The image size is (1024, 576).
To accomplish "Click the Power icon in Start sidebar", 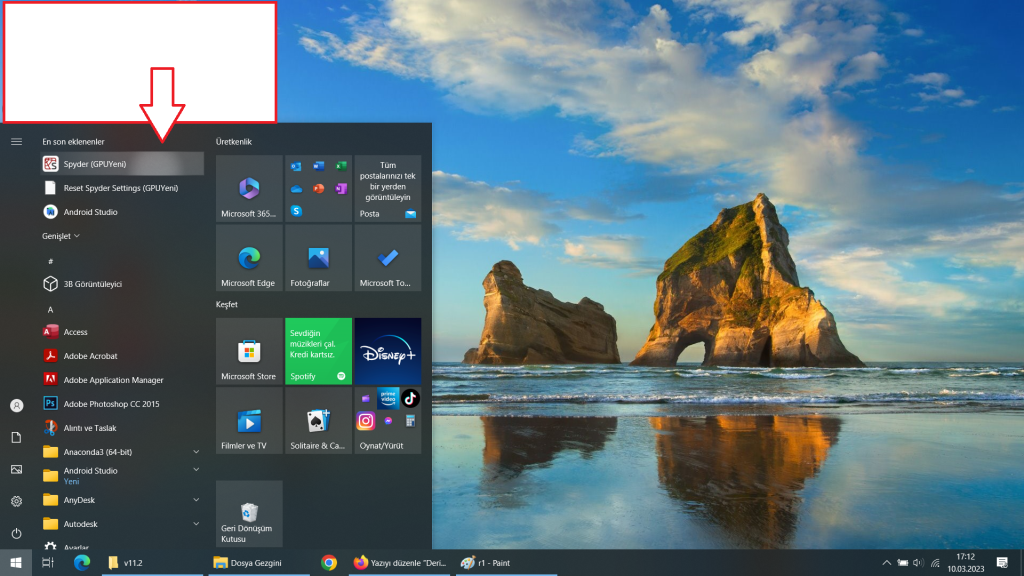I will pyautogui.click(x=16, y=533).
